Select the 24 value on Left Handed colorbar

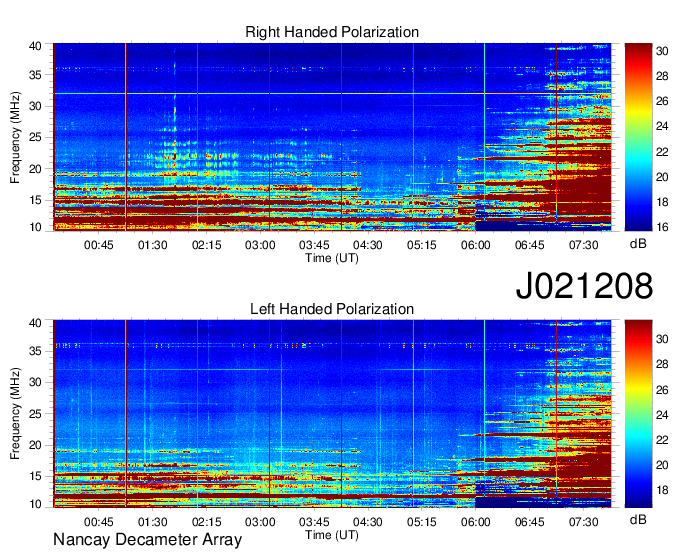coord(662,415)
